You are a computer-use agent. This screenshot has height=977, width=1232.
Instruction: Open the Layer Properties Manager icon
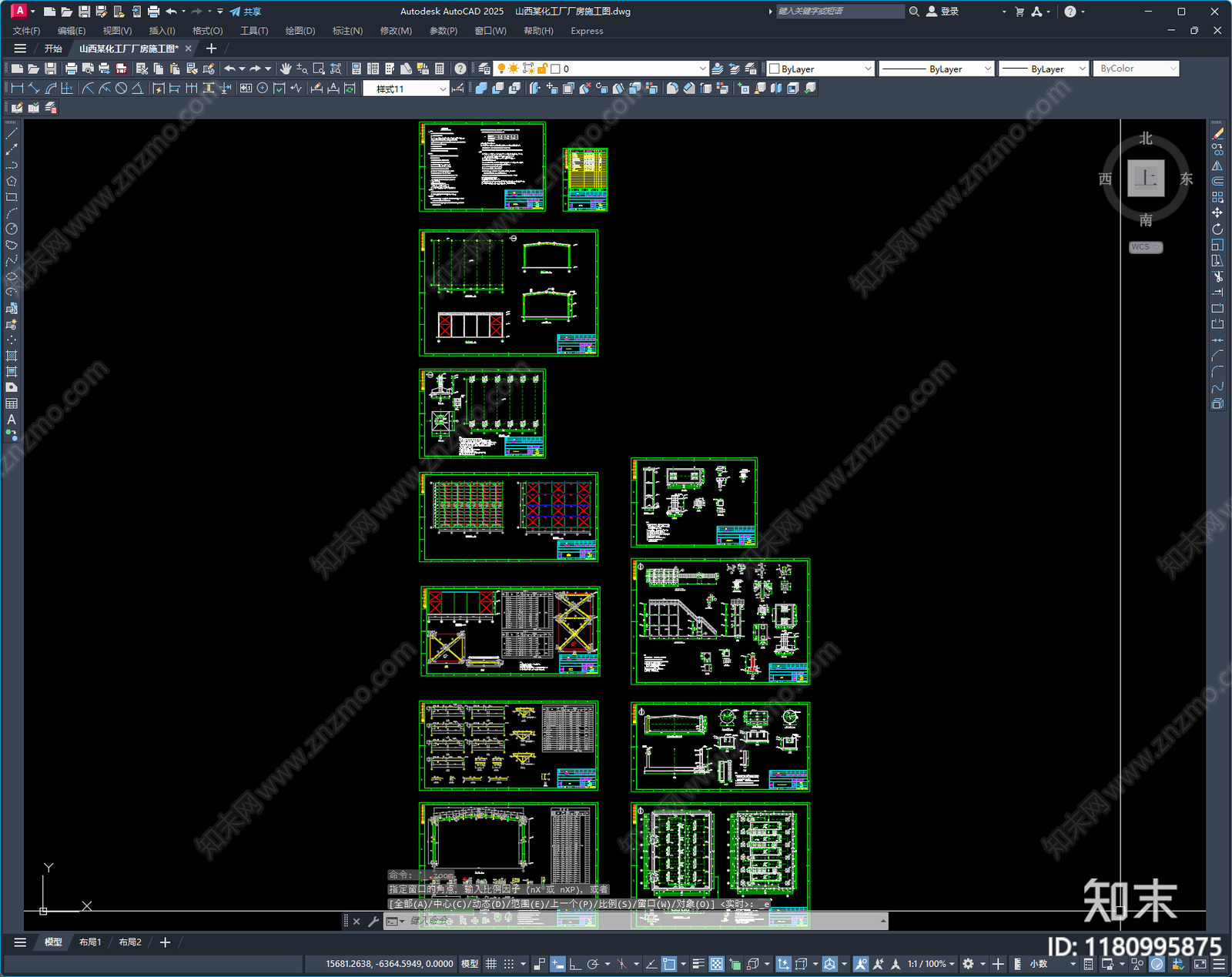coord(484,69)
